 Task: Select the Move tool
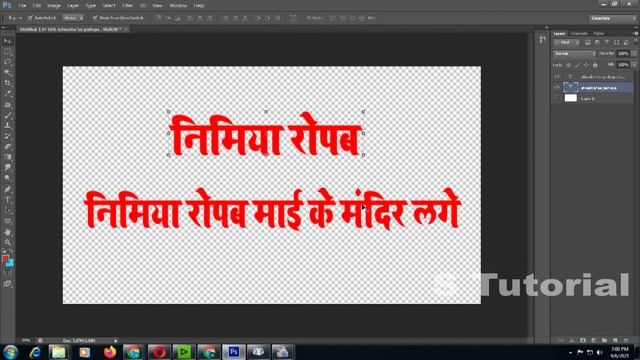pos(8,41)
